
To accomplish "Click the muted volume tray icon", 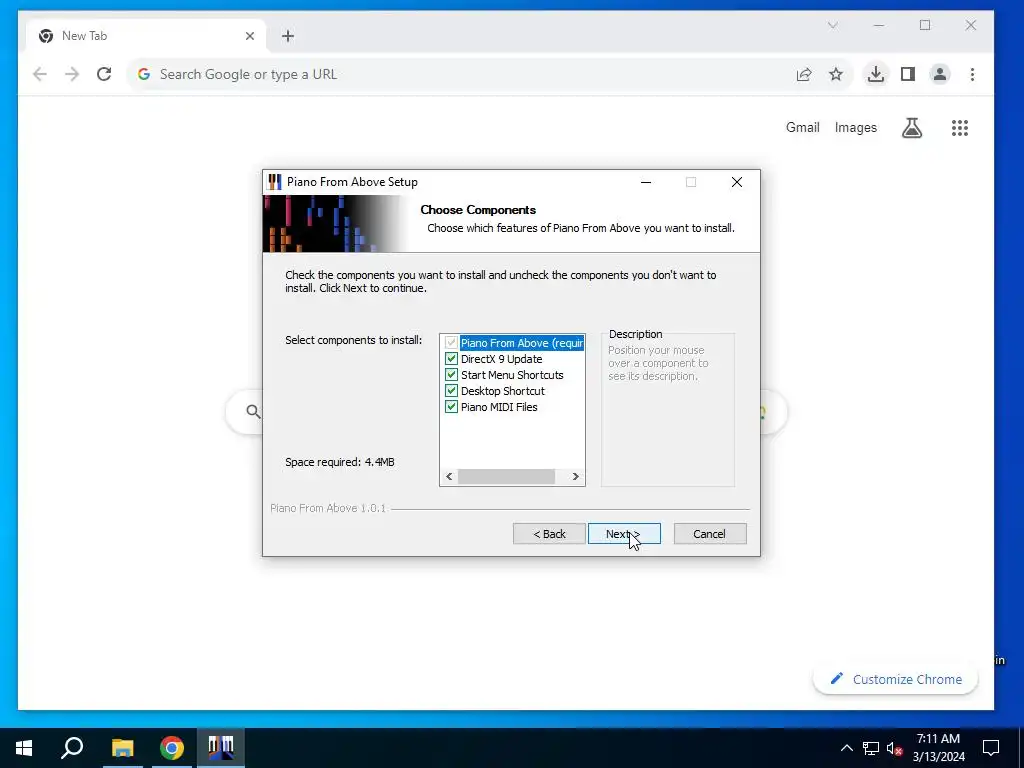I will point(894,748).
